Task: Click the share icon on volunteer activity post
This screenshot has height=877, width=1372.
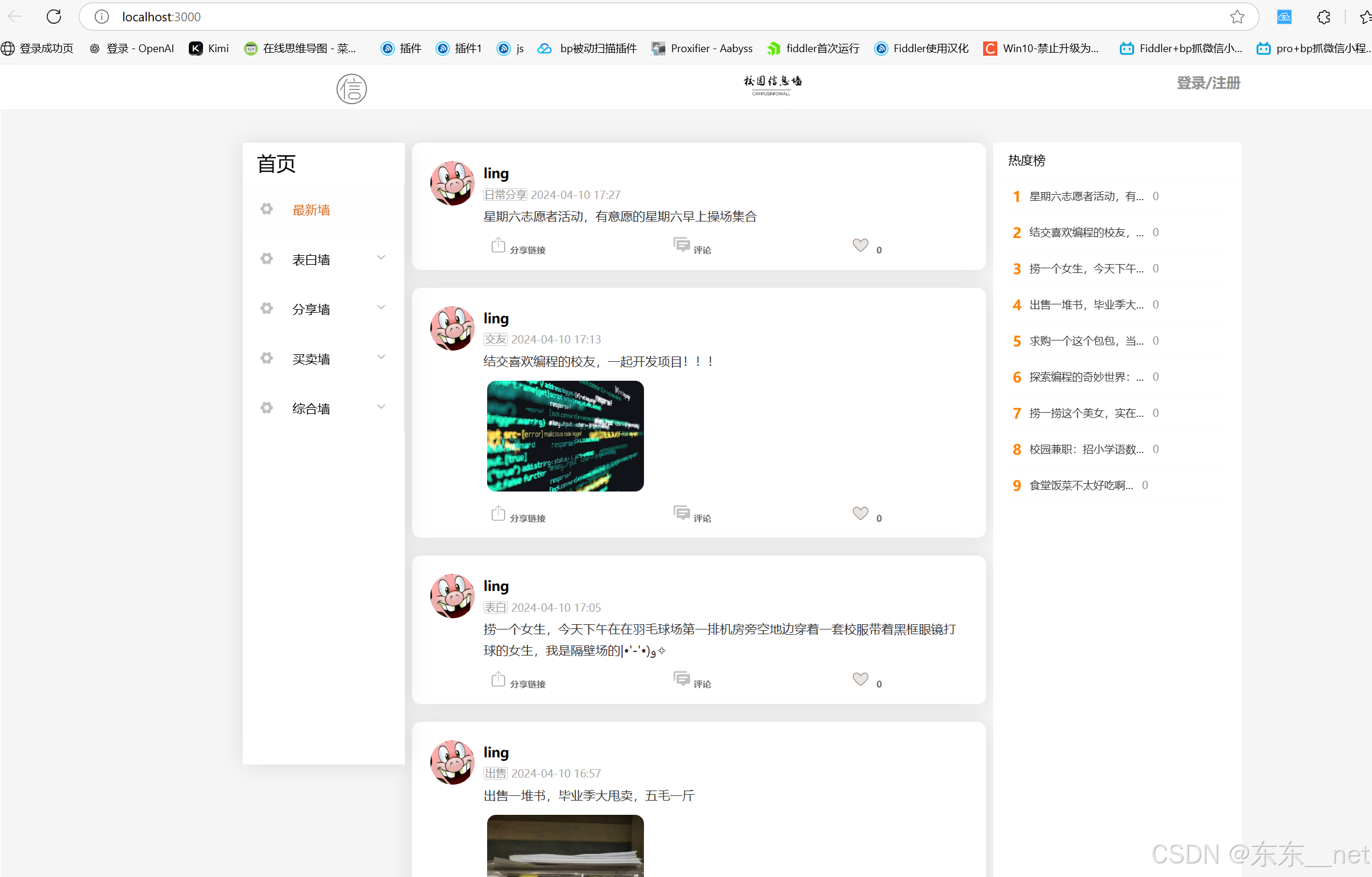Action: click(498, 245)
